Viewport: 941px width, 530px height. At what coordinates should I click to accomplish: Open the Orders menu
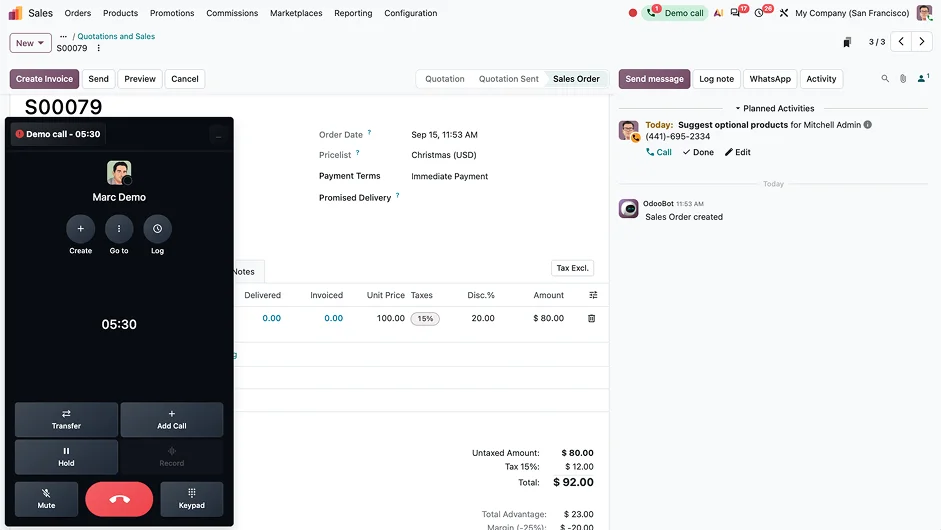pyautogui.click(x=78, y=13)
